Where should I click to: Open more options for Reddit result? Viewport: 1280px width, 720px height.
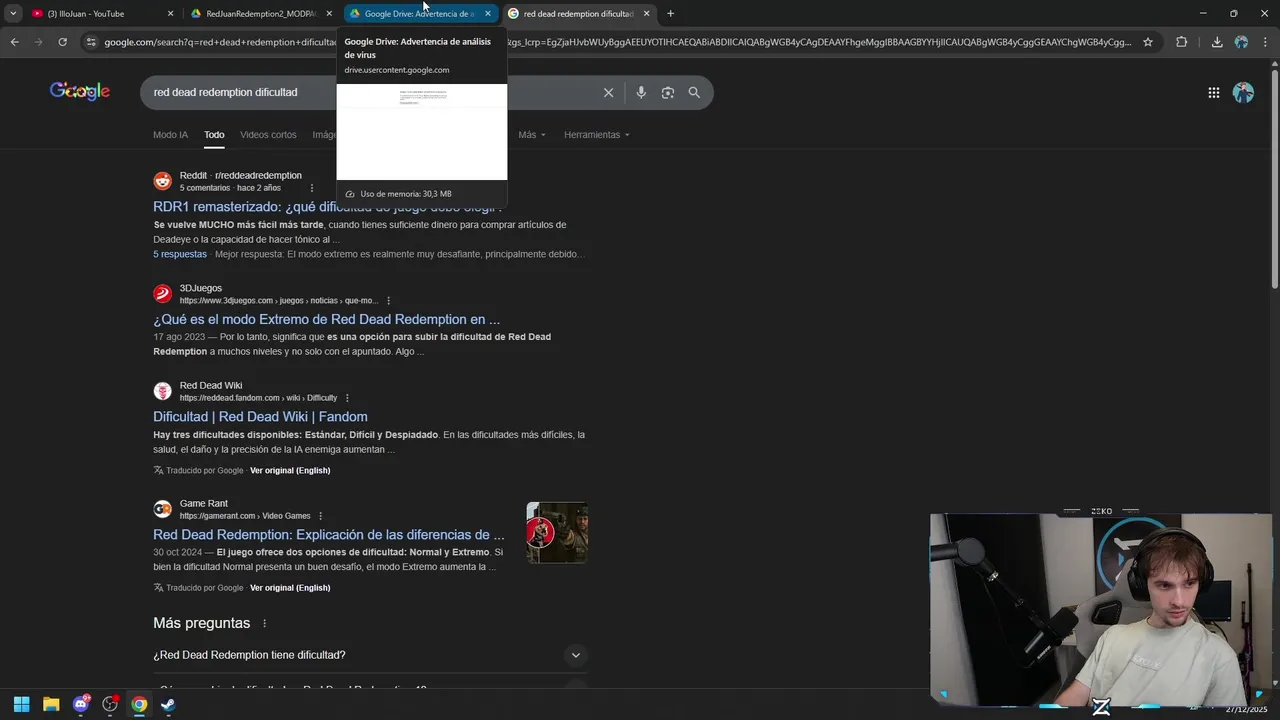click(312, 188)
